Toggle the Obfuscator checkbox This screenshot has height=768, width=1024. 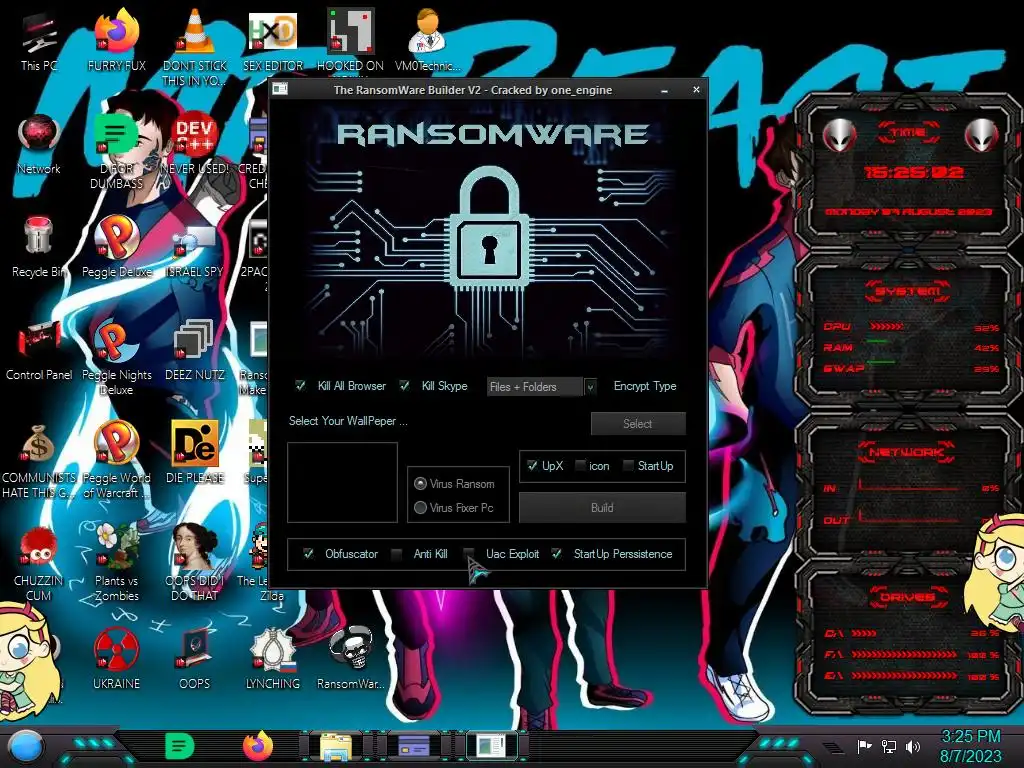(308, 554)
